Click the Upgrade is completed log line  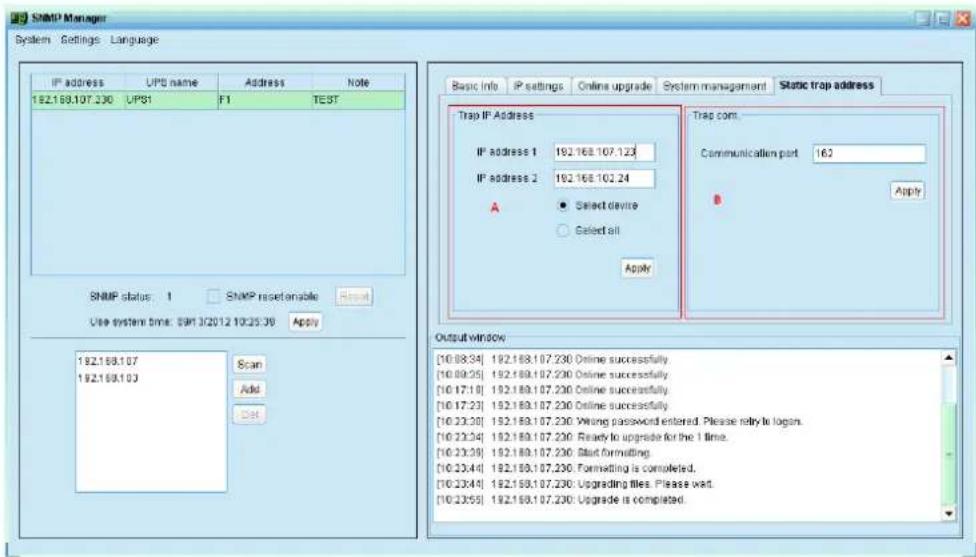[x=561, y=500]
